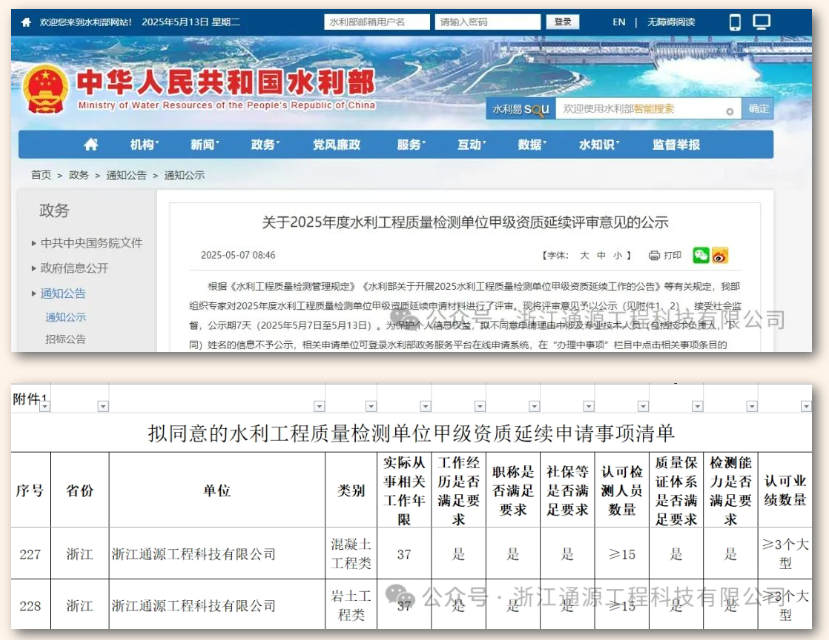Open the filter dropdown for the 类别 column
Screen dimensions: 829x640
pos(372,406)
